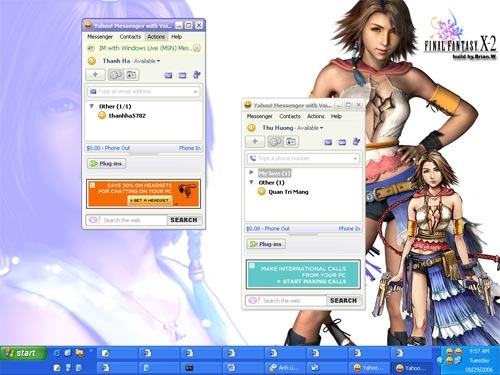This screenshot has width=500, height=375.
Task: Select contact thanhha3782 smiley entry
Action: click(122, 116)
